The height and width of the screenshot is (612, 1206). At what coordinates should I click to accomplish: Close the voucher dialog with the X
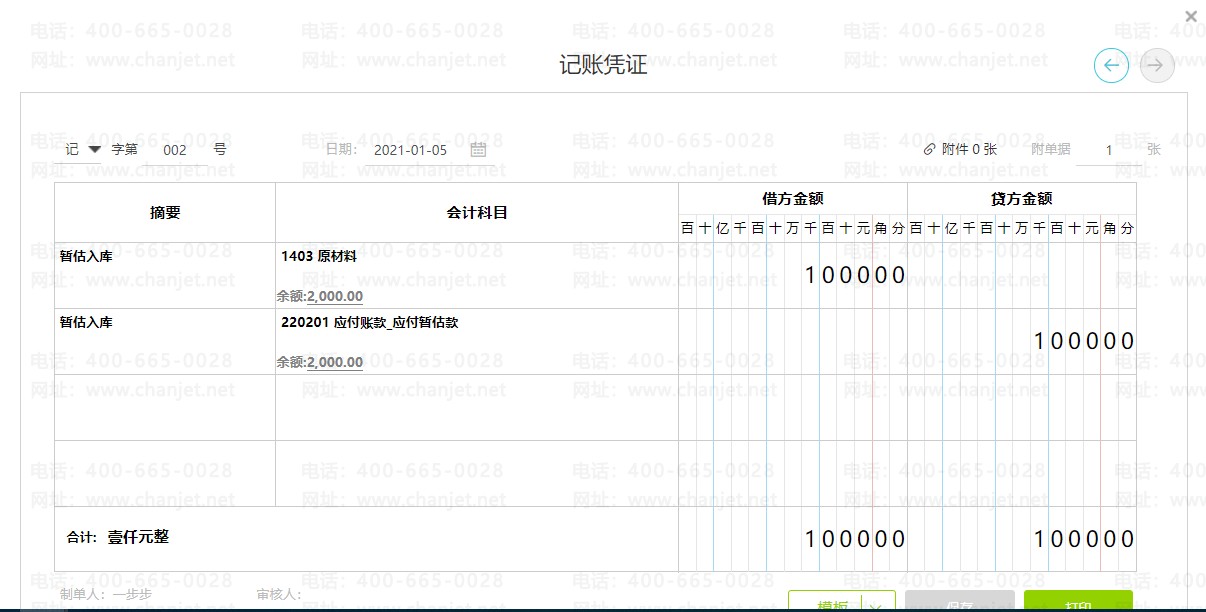tap(1190, 16)
